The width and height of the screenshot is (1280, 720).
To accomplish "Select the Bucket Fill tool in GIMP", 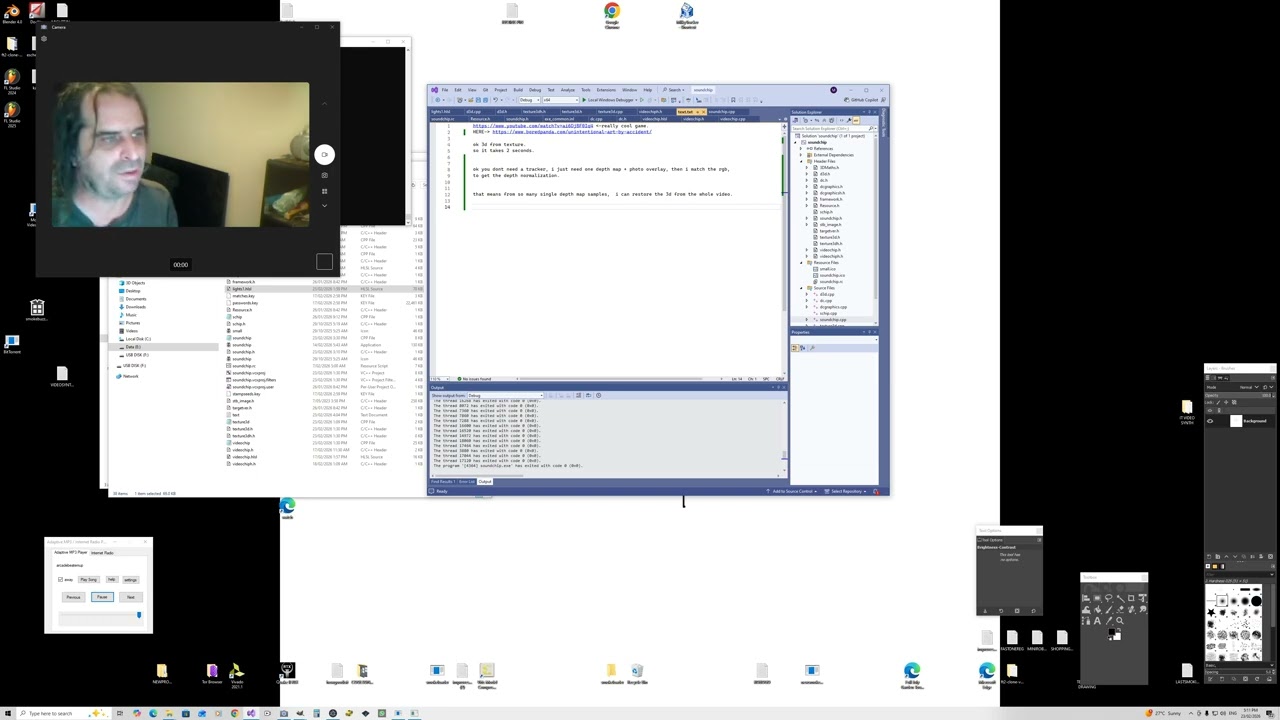I will (x=1097, y=610).
